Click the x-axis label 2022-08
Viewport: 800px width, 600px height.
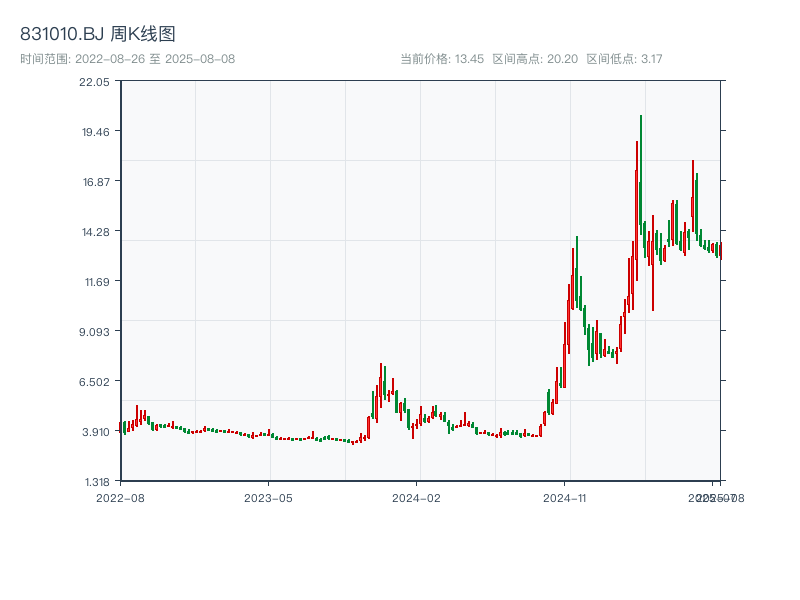tap(120, 496)
